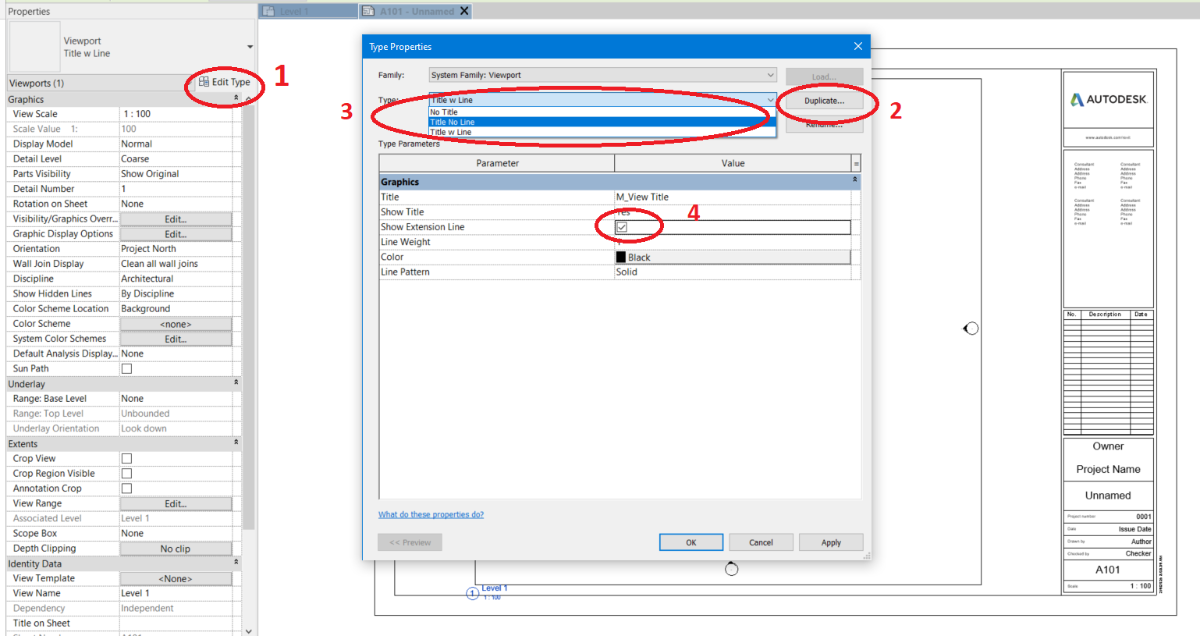Click the Depth Clipping No clip button
1200x636 pixels.
tap(175, 549)
